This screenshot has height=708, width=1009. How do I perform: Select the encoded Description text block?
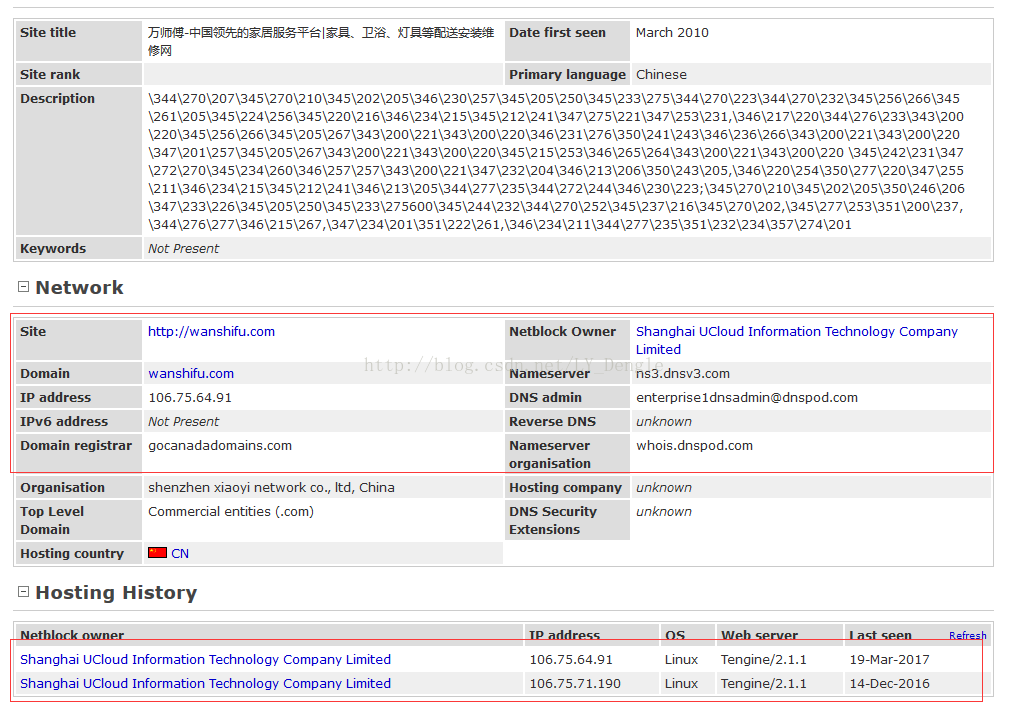pyautogui.click(x=556, y=162)
